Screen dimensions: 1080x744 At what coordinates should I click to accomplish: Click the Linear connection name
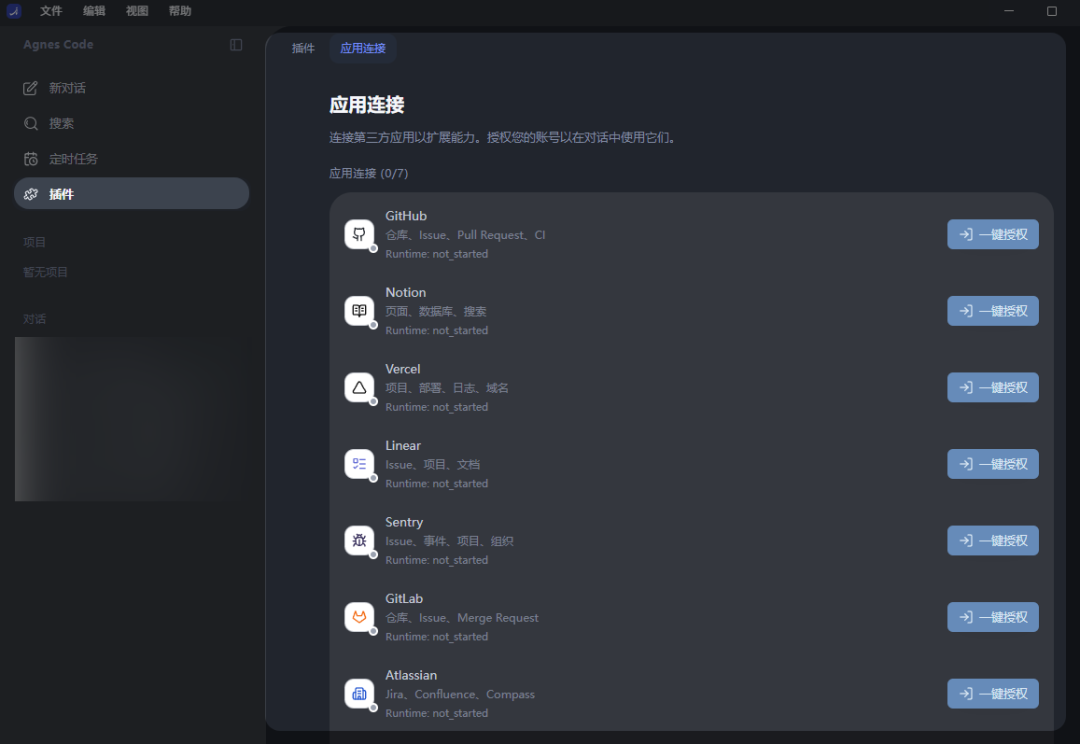pyautogui.click(x=403, y=445)
